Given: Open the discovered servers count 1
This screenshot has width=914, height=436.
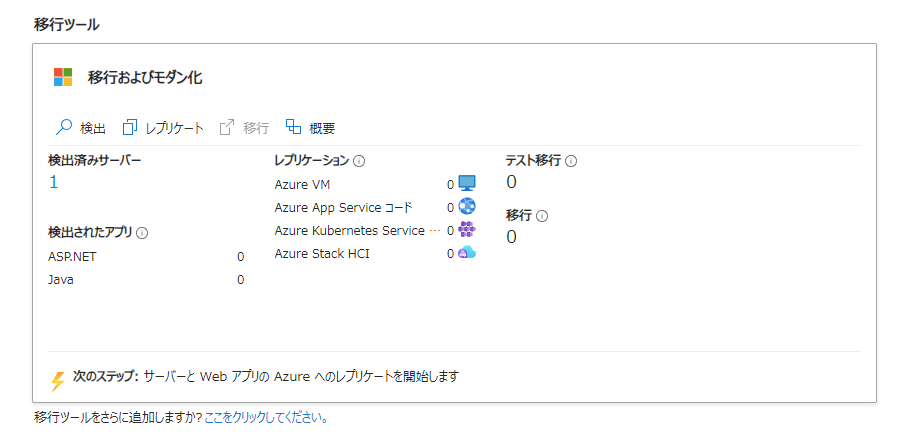Looking at the screenshot, I should (x=54, y=182).
